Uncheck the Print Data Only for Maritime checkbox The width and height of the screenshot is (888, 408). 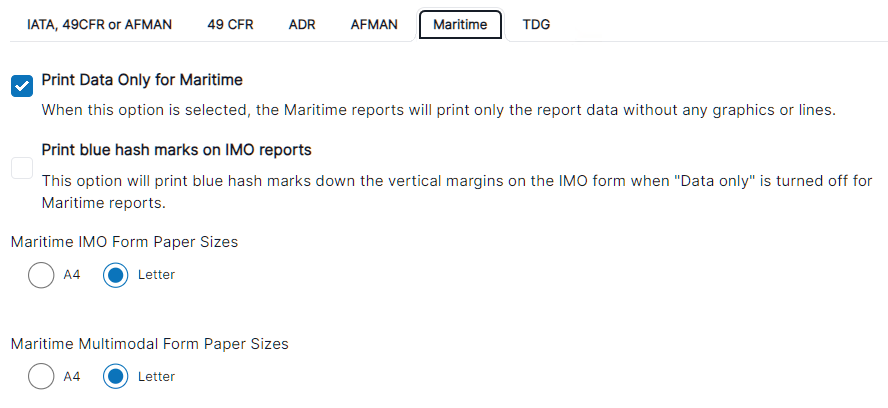point(22,86)
